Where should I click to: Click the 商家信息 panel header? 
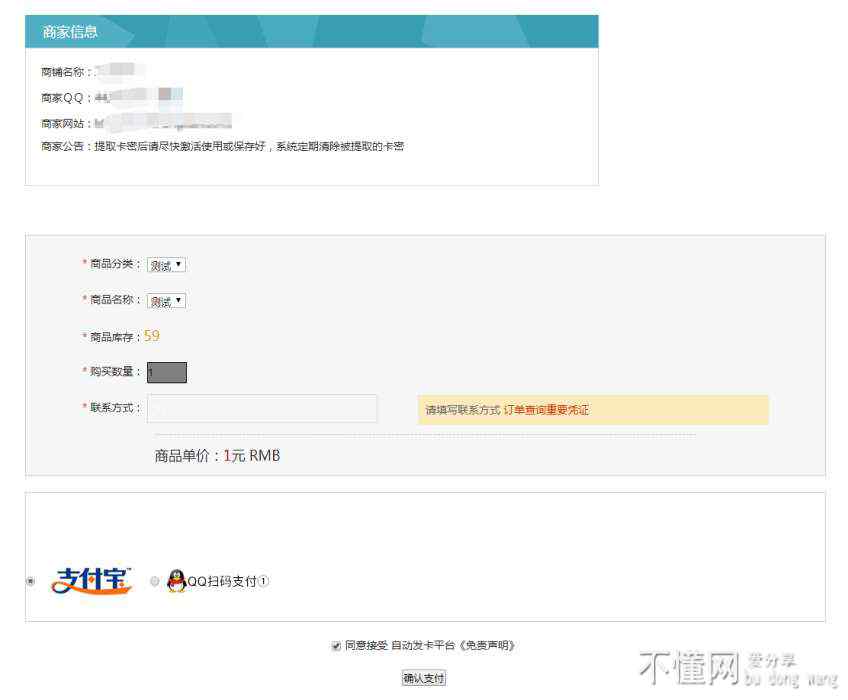click(x=312, y=31)
